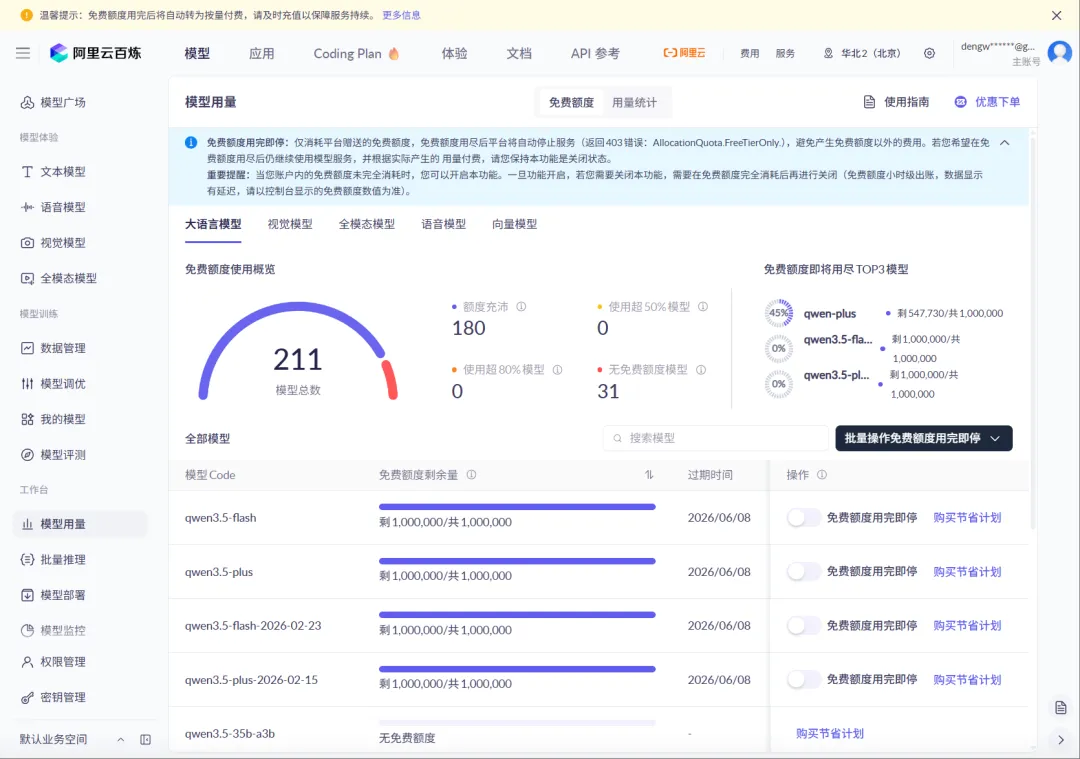This screenshot has width=1080, height=759.
Task: Open API 参考 in top nav
Action: point(595,53)
